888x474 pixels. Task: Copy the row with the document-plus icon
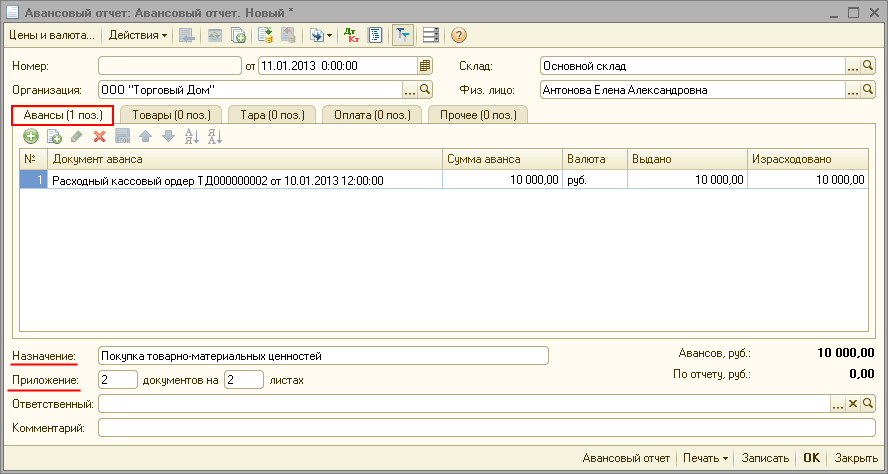(54, 136)
